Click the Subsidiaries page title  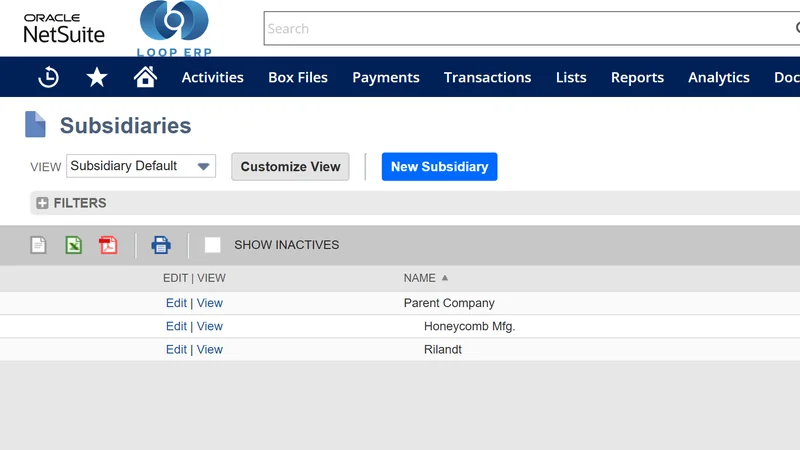point(126,126)
